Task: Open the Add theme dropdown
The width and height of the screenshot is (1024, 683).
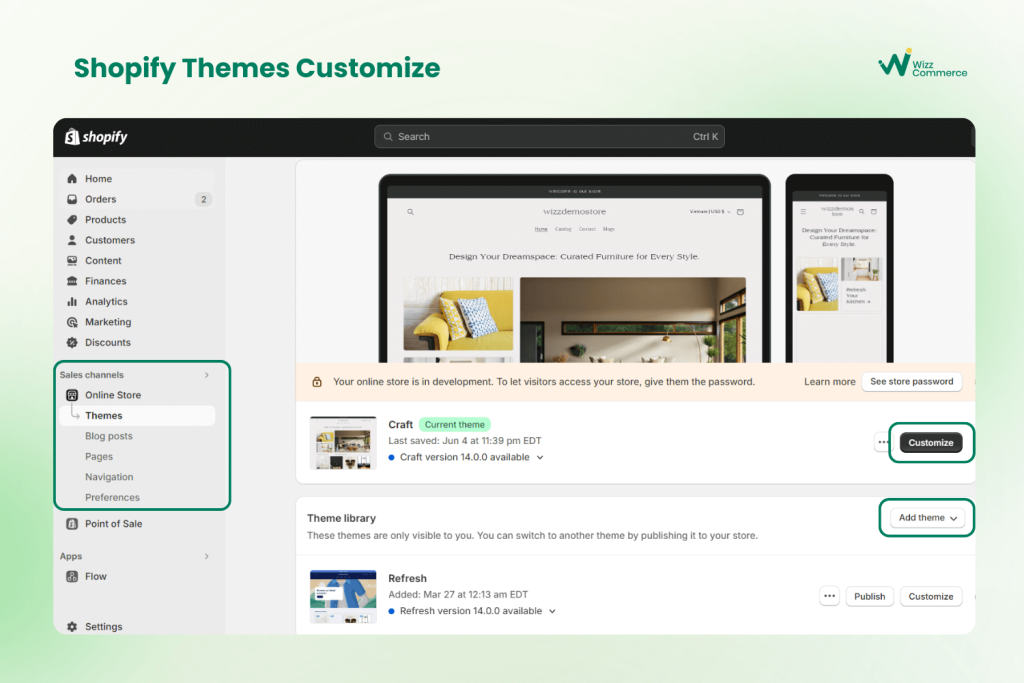Action: click(927, 518)
